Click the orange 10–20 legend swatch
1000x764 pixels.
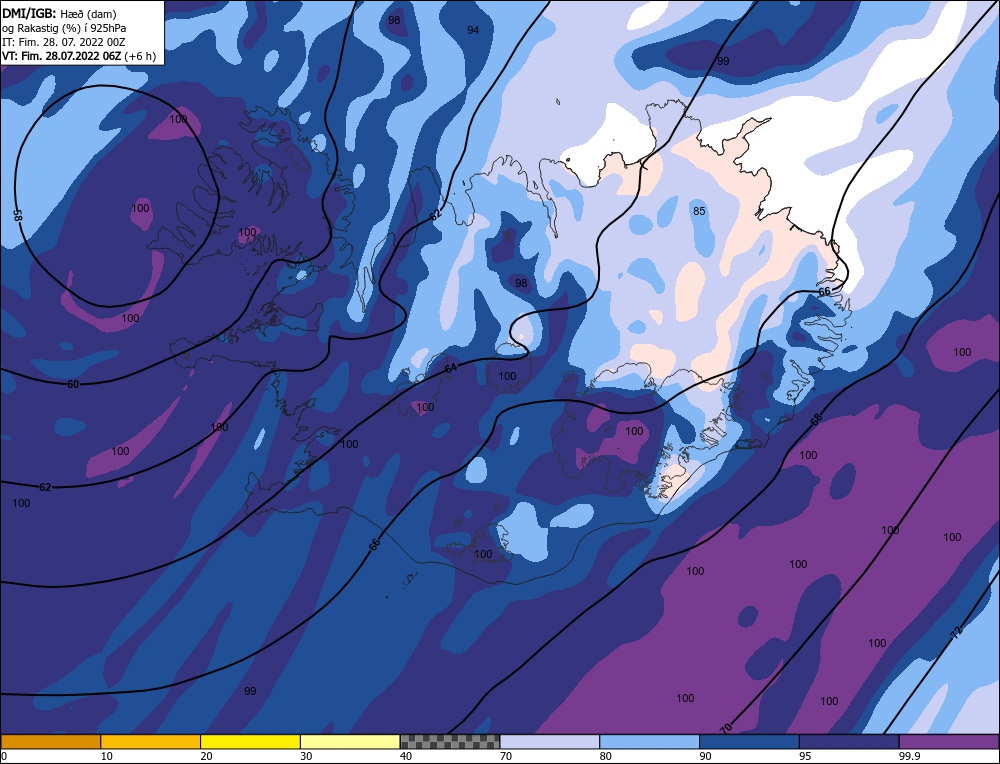tap(151, 742)
